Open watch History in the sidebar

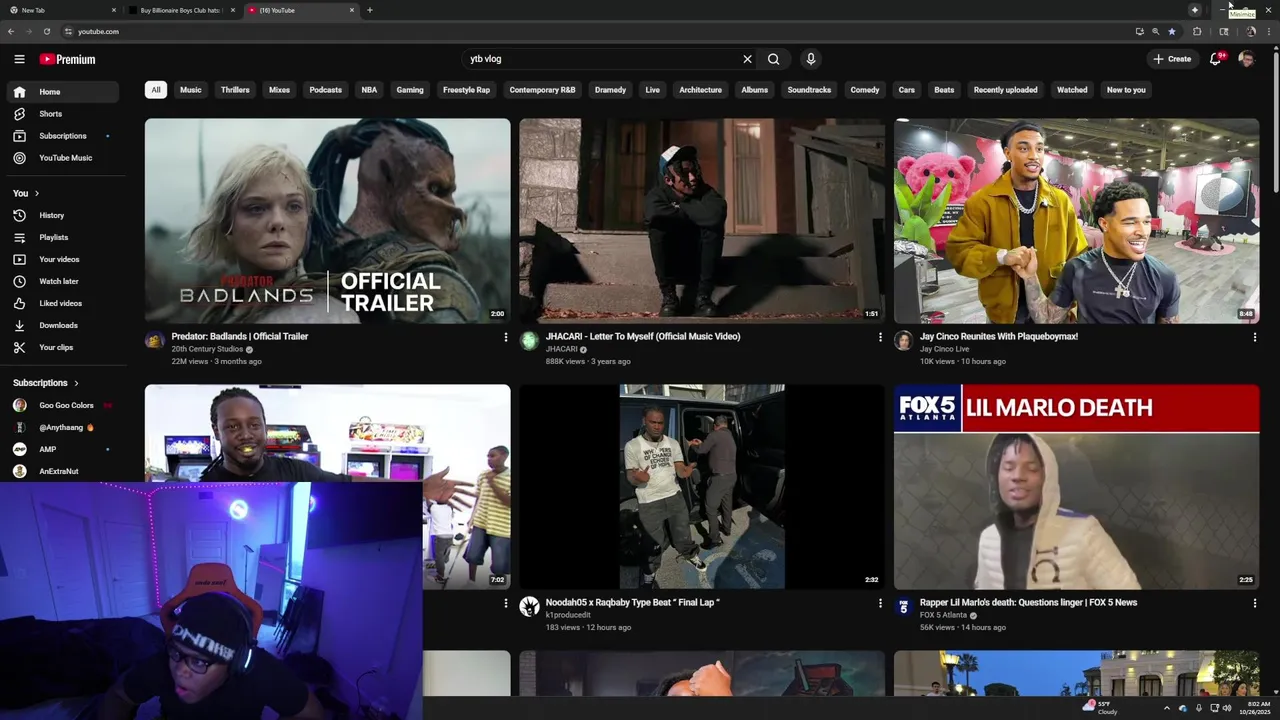tap(63, 215)
